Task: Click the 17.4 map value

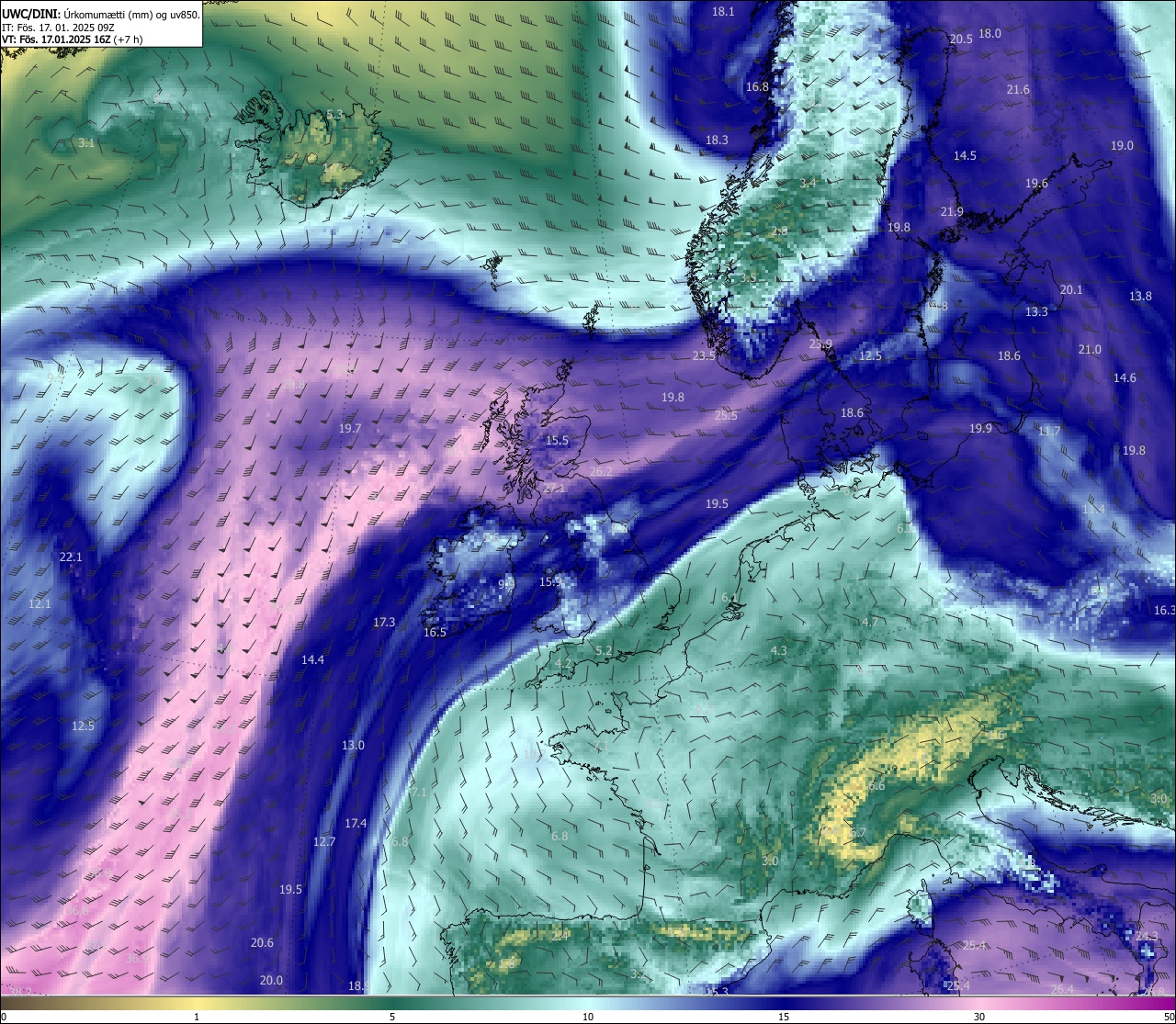Action: 356,823
